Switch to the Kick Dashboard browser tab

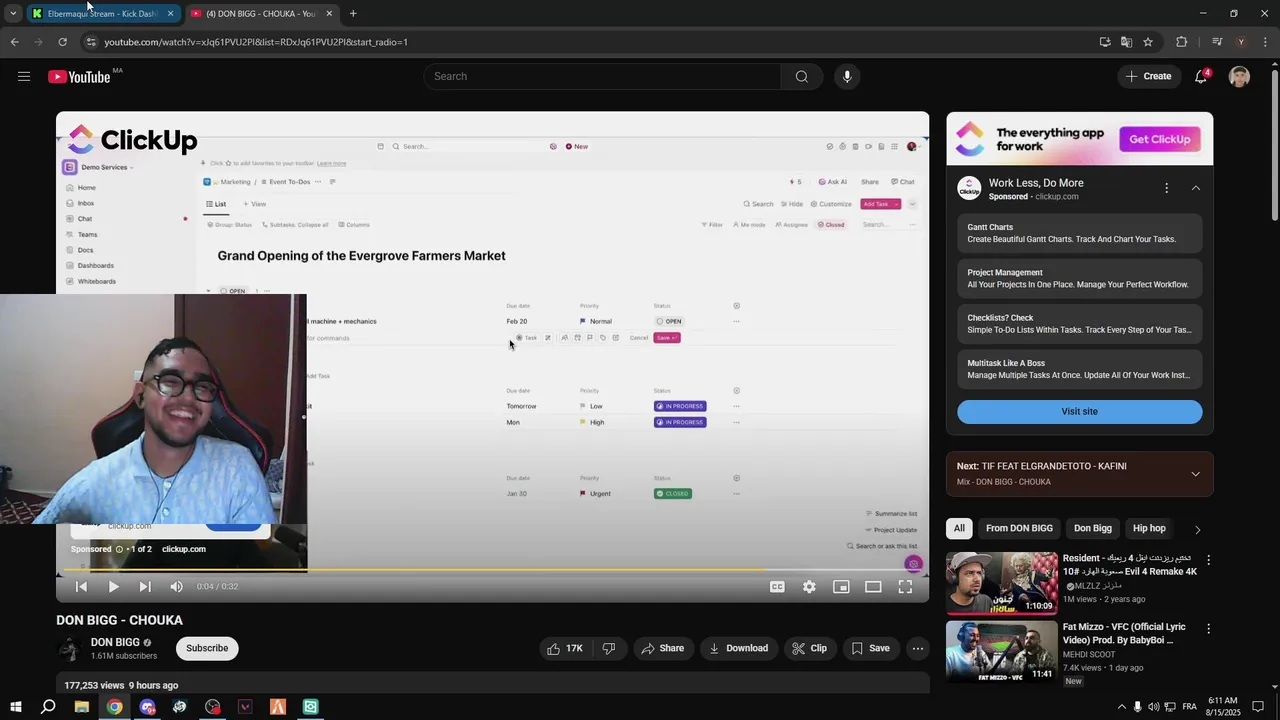102,14
